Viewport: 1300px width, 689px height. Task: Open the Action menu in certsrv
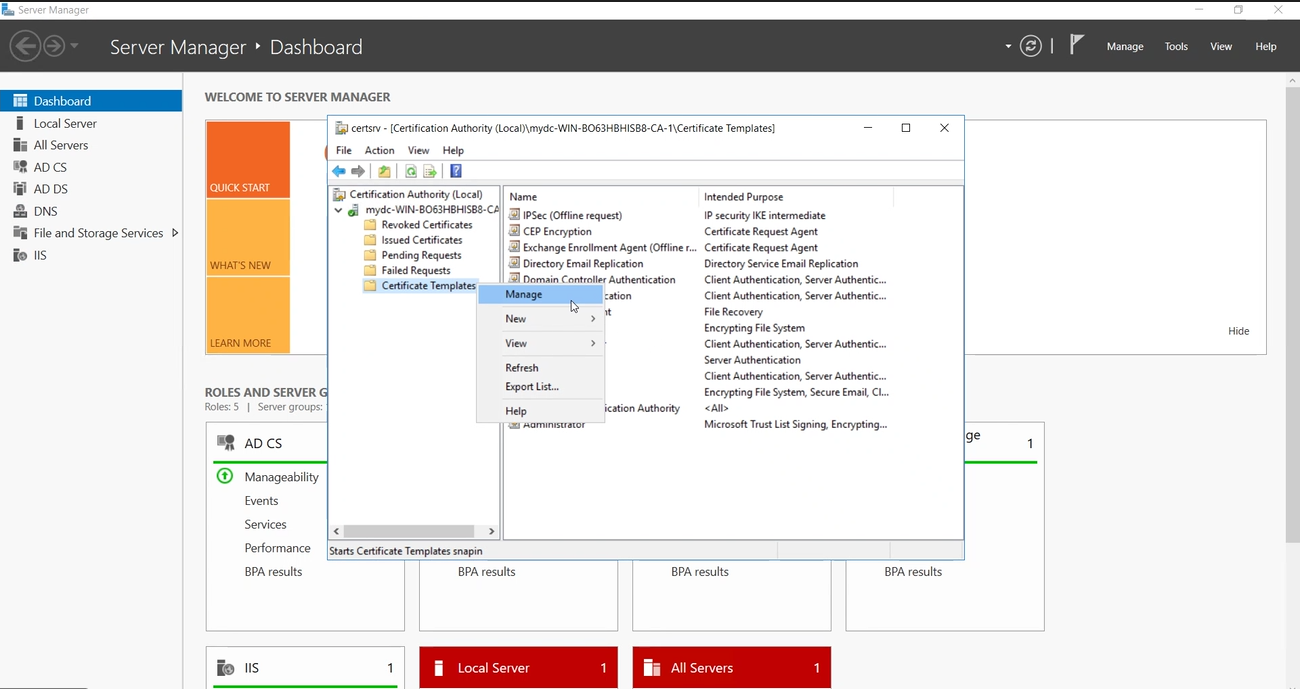(x=379, y=150)
